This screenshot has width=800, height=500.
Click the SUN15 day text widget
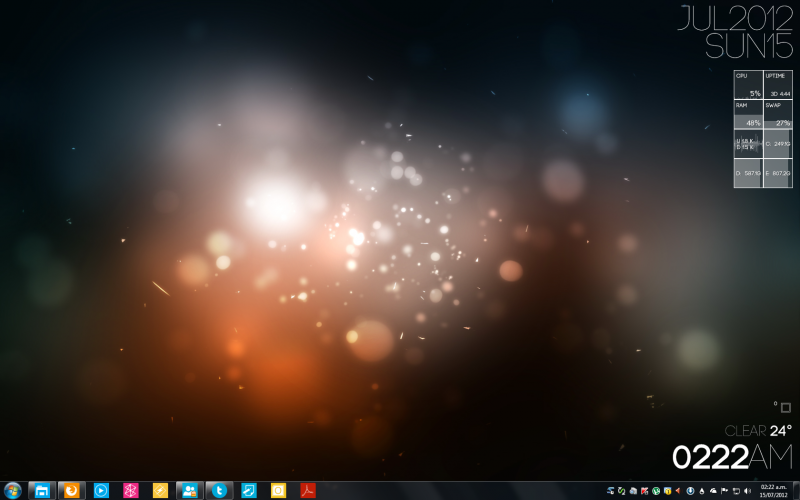point(749,46)
